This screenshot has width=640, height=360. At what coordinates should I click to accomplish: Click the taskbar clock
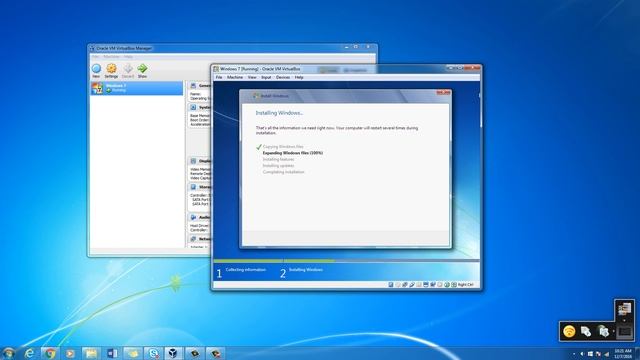(x=623, y=354)
